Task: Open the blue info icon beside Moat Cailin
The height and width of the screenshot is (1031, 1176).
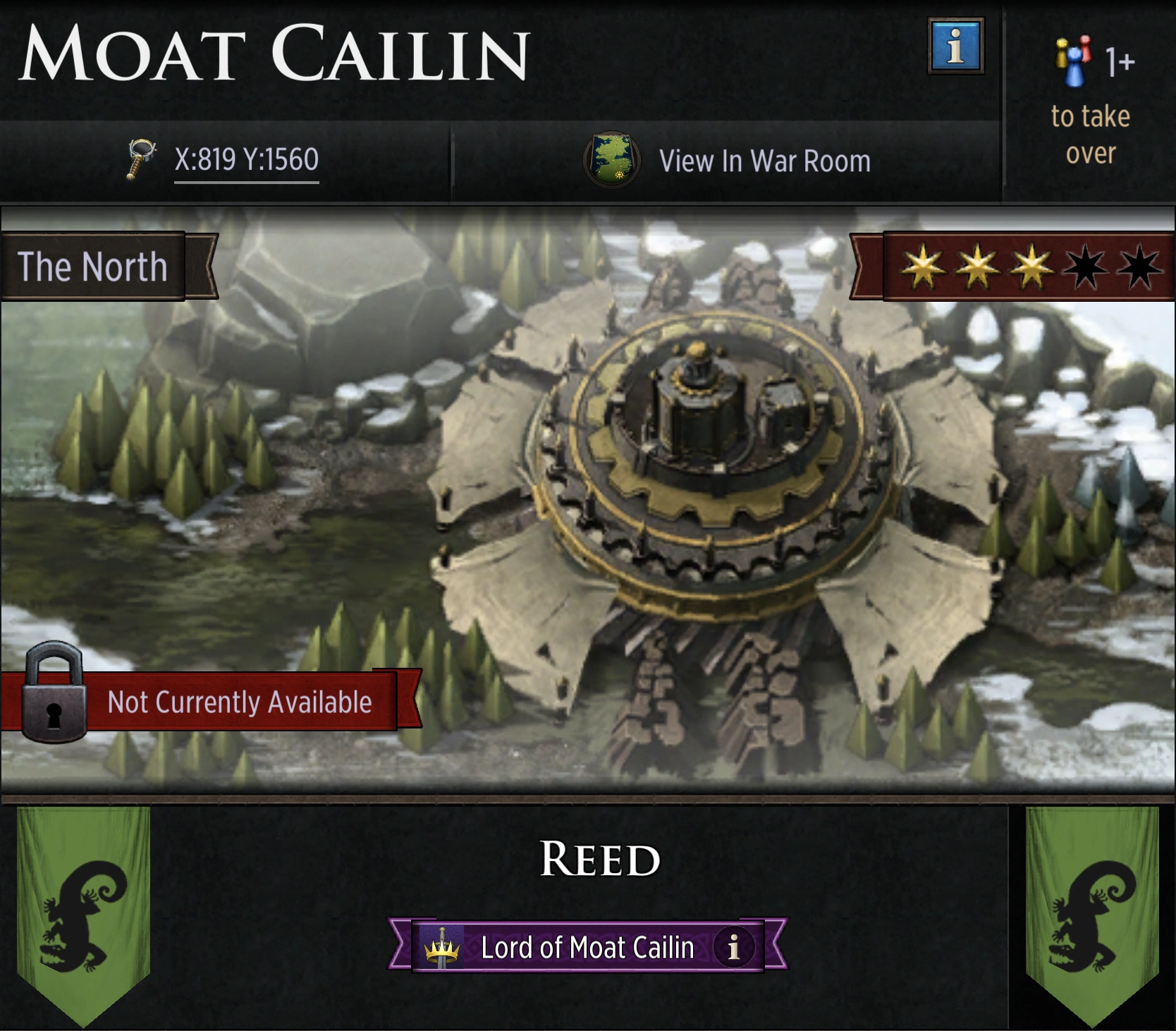Action: pos(956,47)
